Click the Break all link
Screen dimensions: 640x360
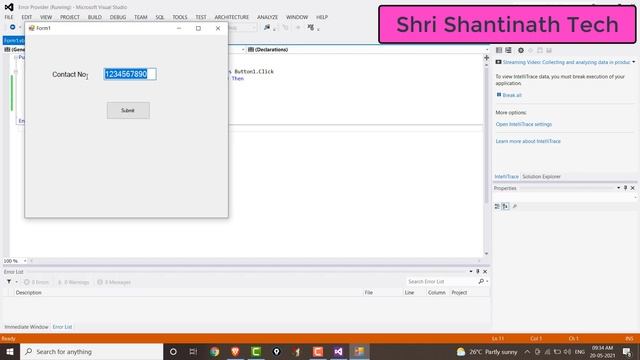[512, 95]
